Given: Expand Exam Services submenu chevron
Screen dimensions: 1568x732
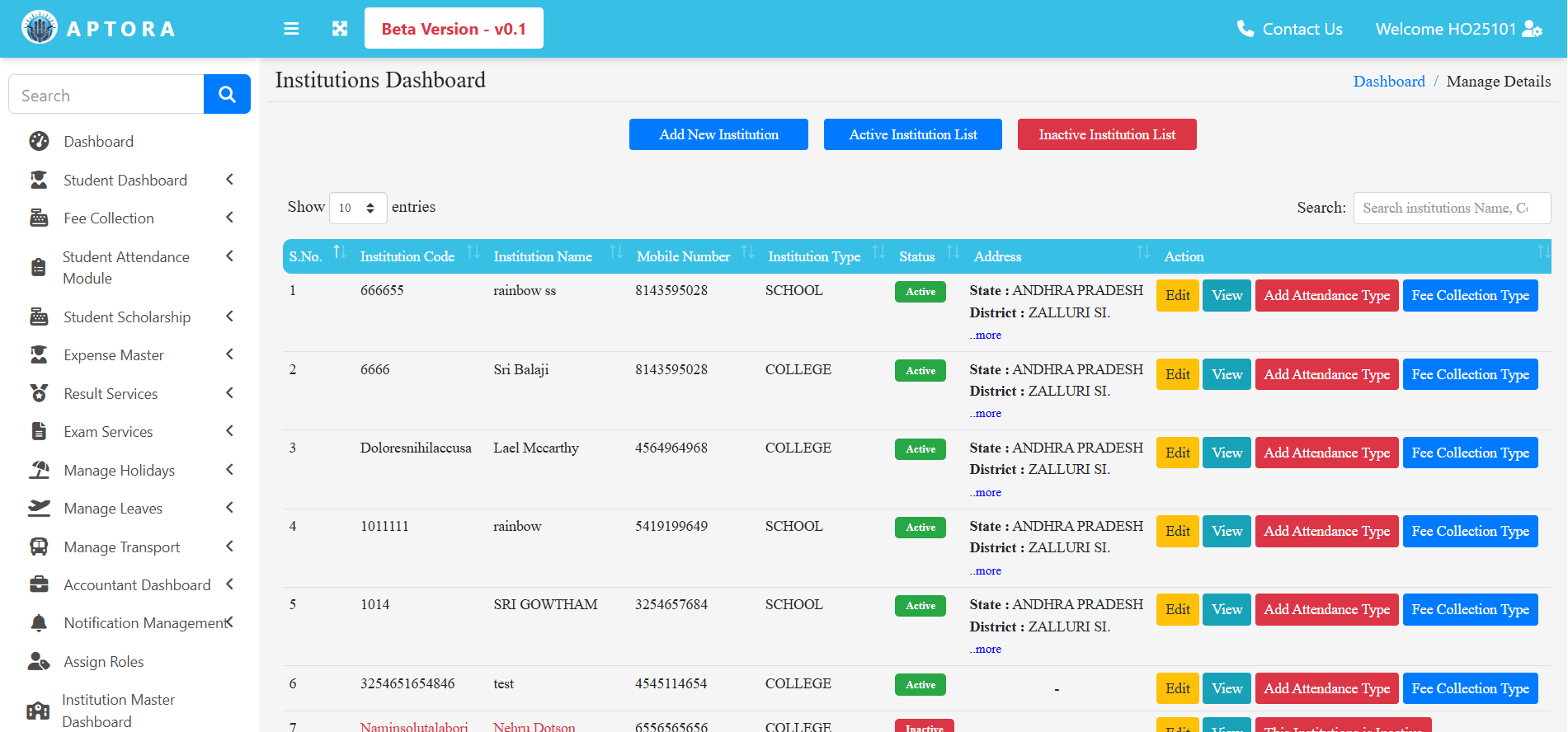Looking at the screenshot, I should click(230, 431).
